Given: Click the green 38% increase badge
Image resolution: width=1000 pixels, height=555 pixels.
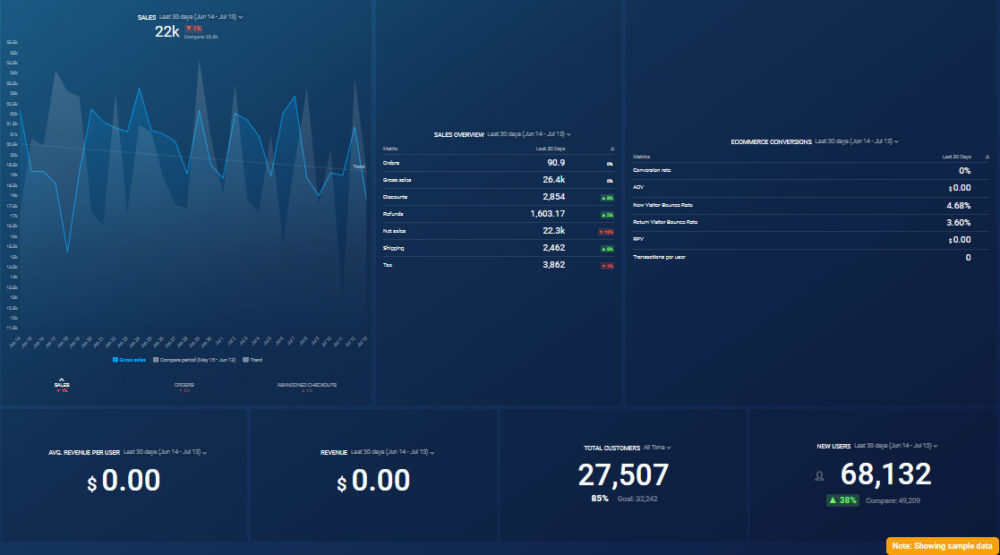Looking at the screenshot, I should pos(843,500).
